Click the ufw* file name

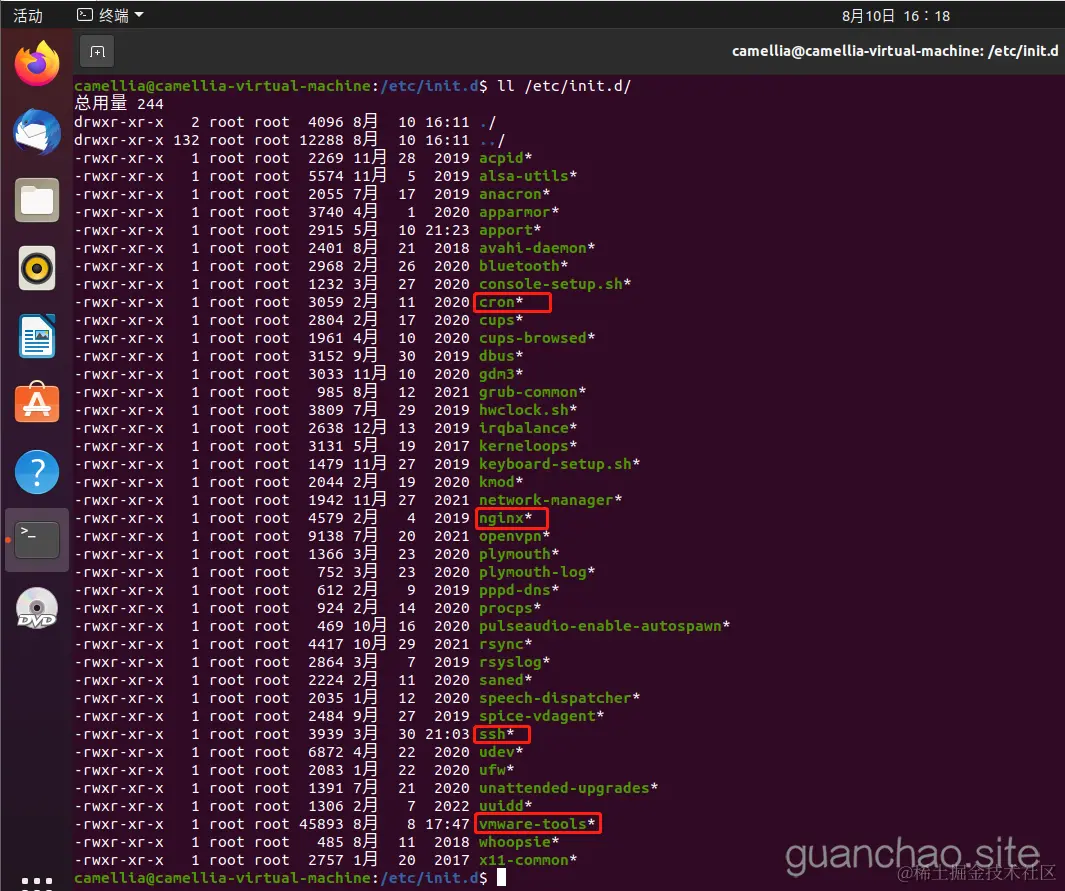tap(497, 770)
